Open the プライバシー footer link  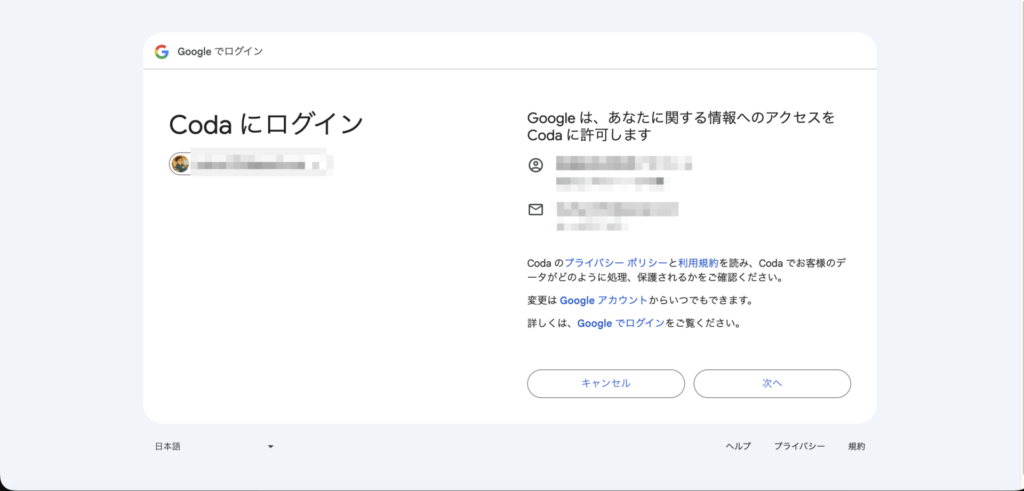point(799,447)
